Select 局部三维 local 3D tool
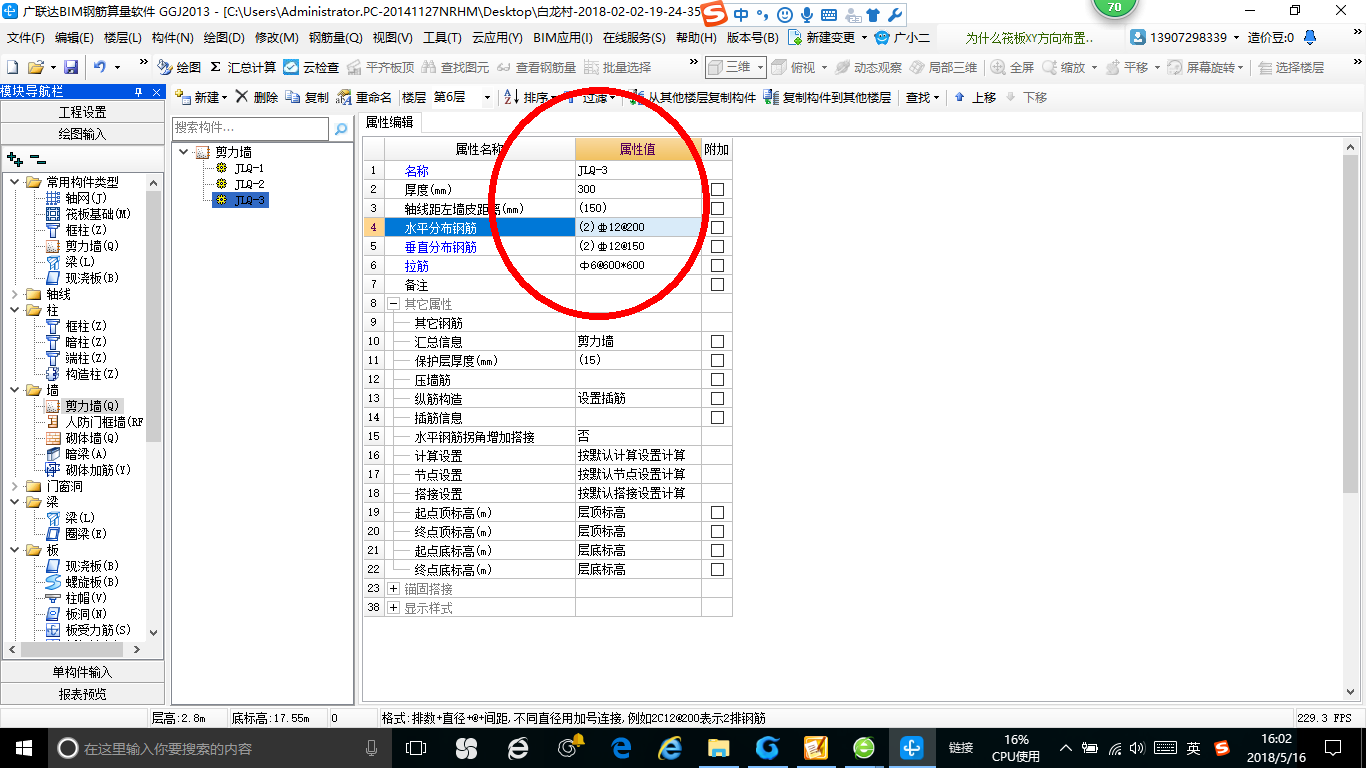The image size is (1366, 768). (x=943, y=67)
